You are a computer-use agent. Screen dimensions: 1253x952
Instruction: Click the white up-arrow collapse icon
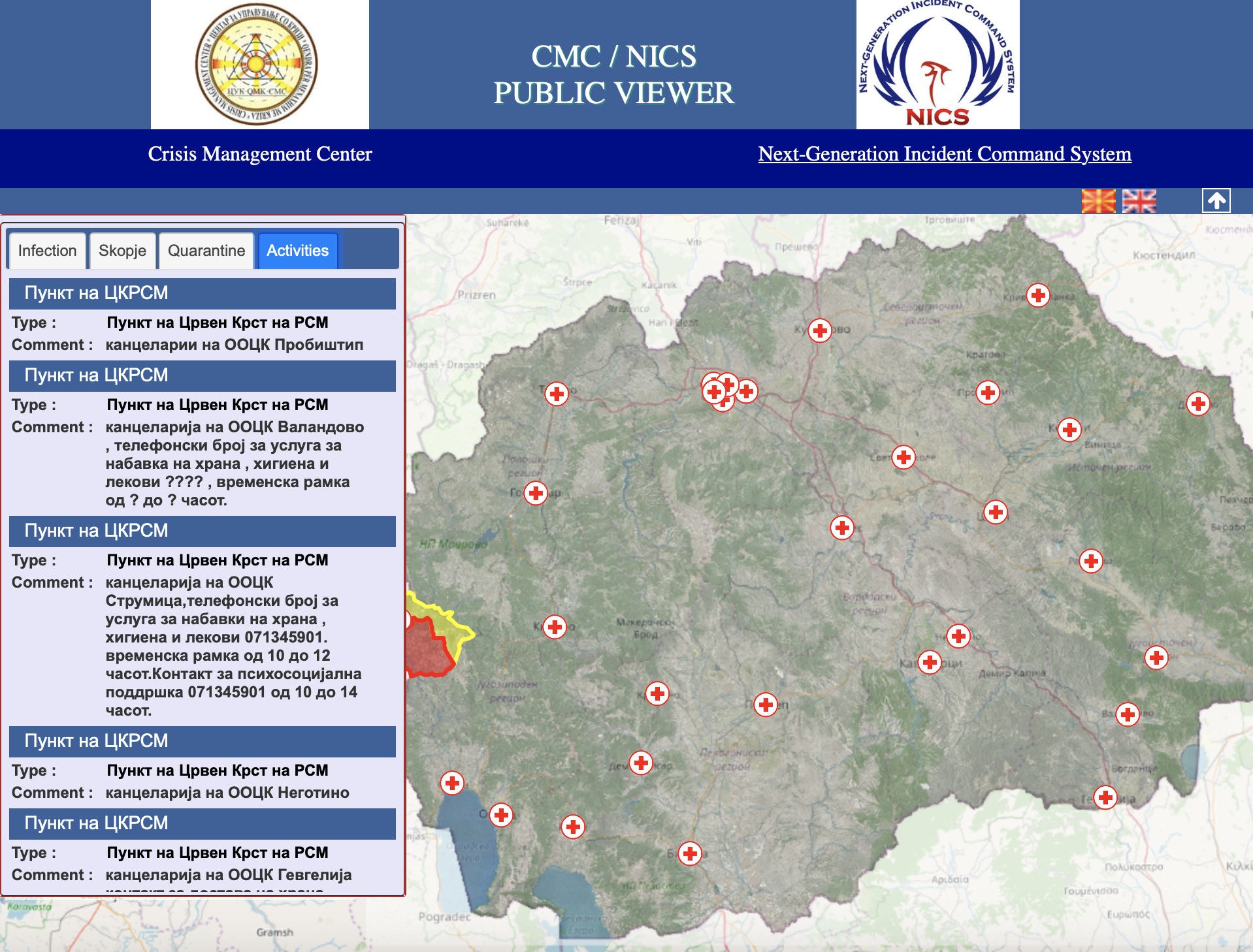1216,200
